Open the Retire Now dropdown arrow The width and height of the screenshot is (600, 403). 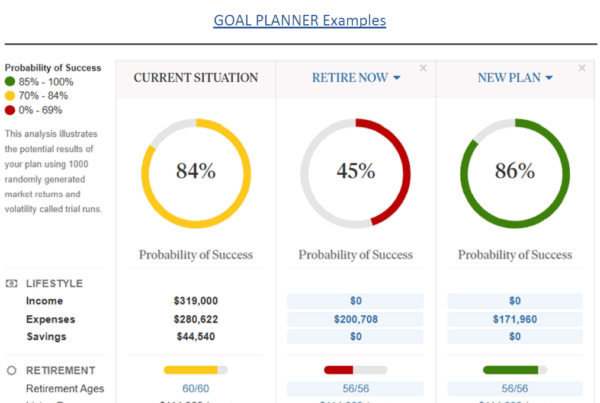click(397, 78)
